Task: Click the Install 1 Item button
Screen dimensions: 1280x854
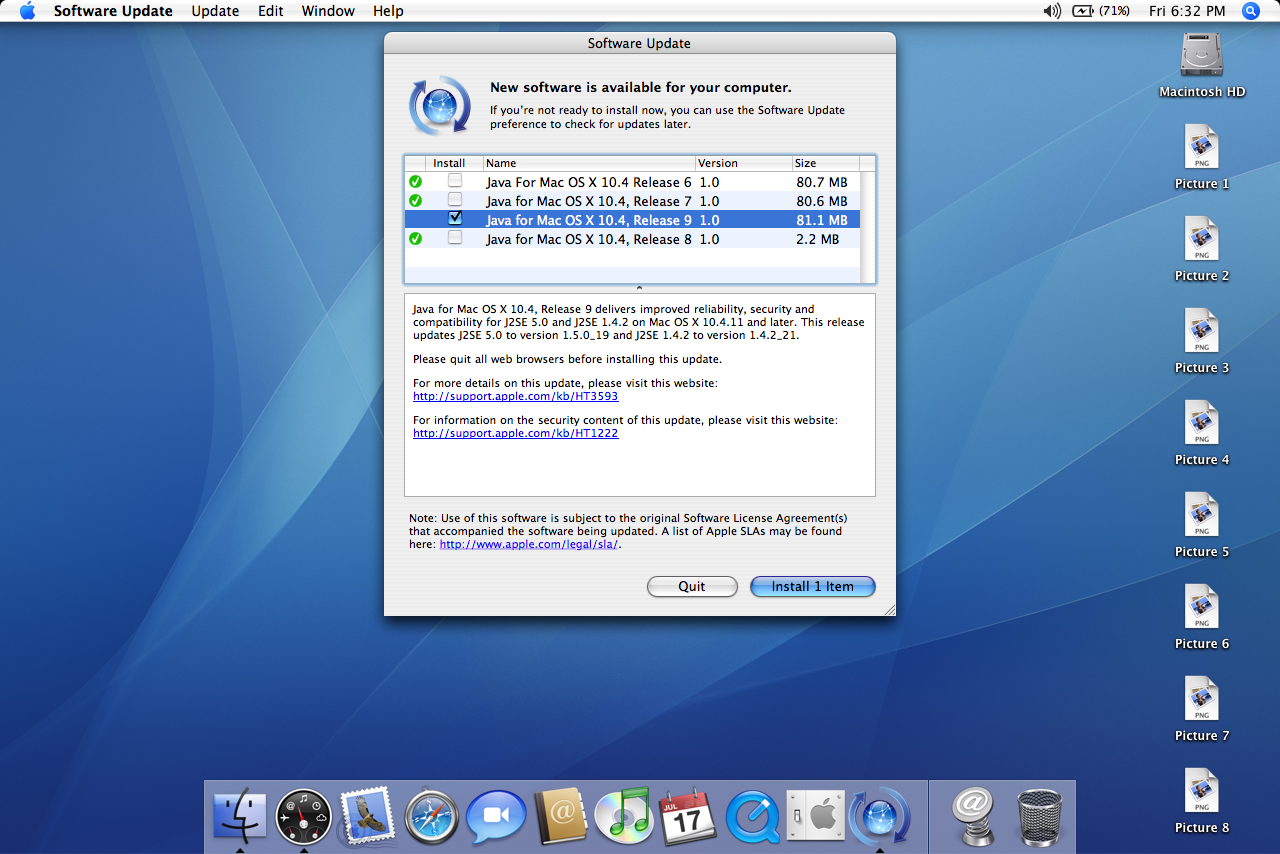Action: point(813,587)
